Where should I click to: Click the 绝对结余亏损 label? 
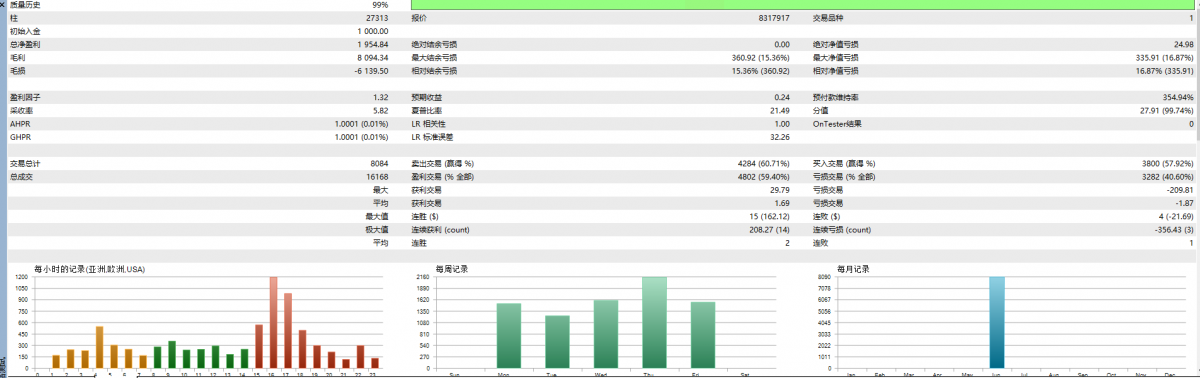435,45
